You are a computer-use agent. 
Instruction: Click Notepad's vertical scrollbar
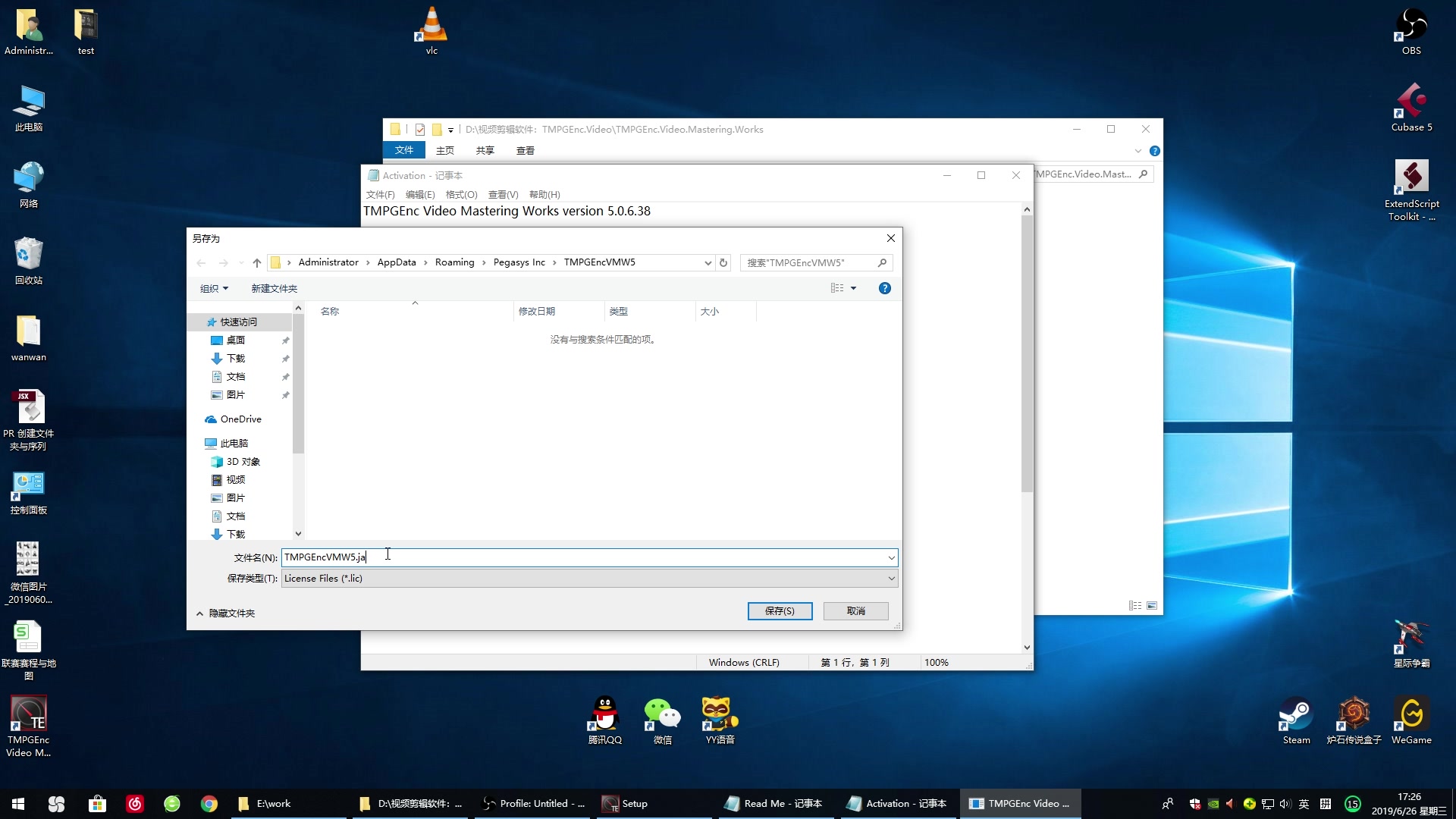1027,355
